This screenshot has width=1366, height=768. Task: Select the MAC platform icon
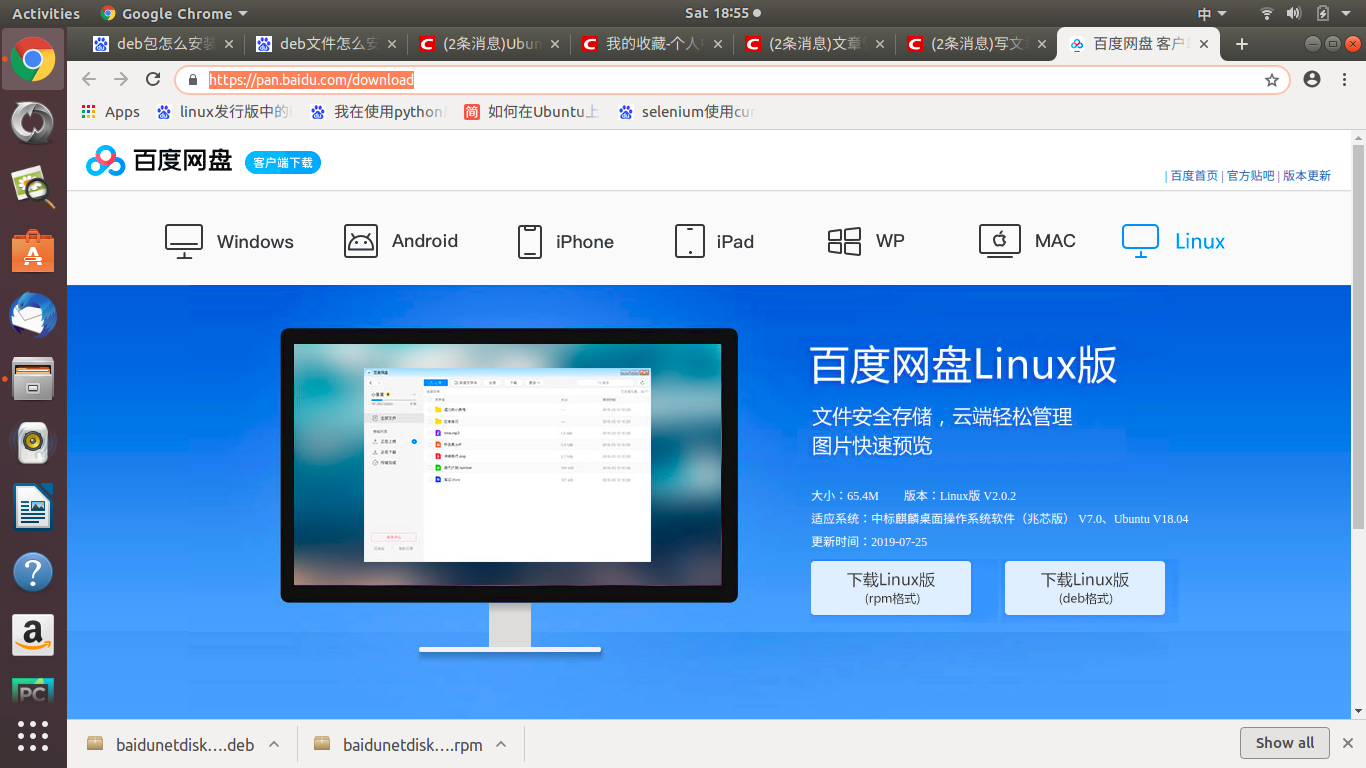[x=999, y=240]
